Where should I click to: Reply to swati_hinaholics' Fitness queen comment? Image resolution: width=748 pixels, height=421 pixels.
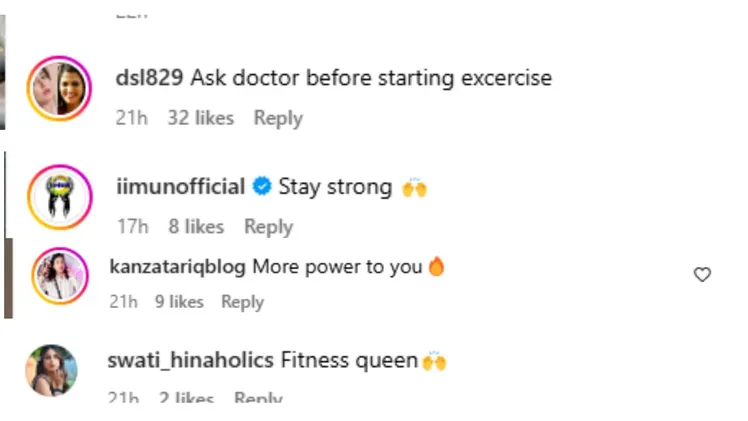(258, 399)
